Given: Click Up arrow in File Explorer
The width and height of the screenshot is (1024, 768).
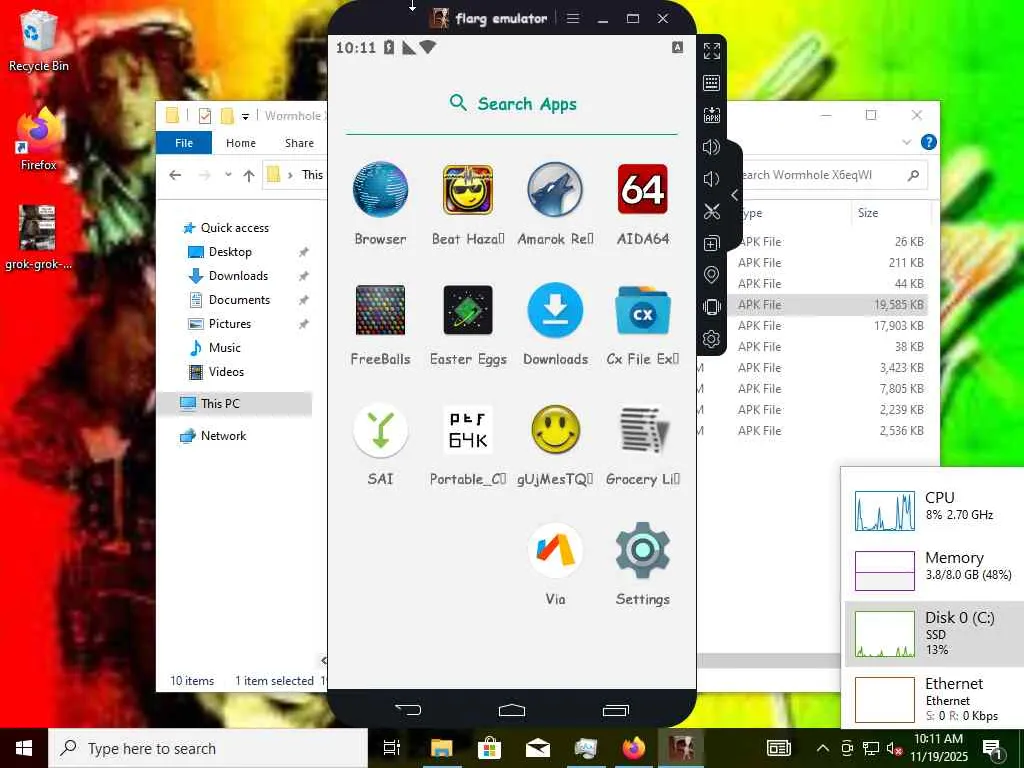Looking at the screenshot, I should [x=249, y=175].
